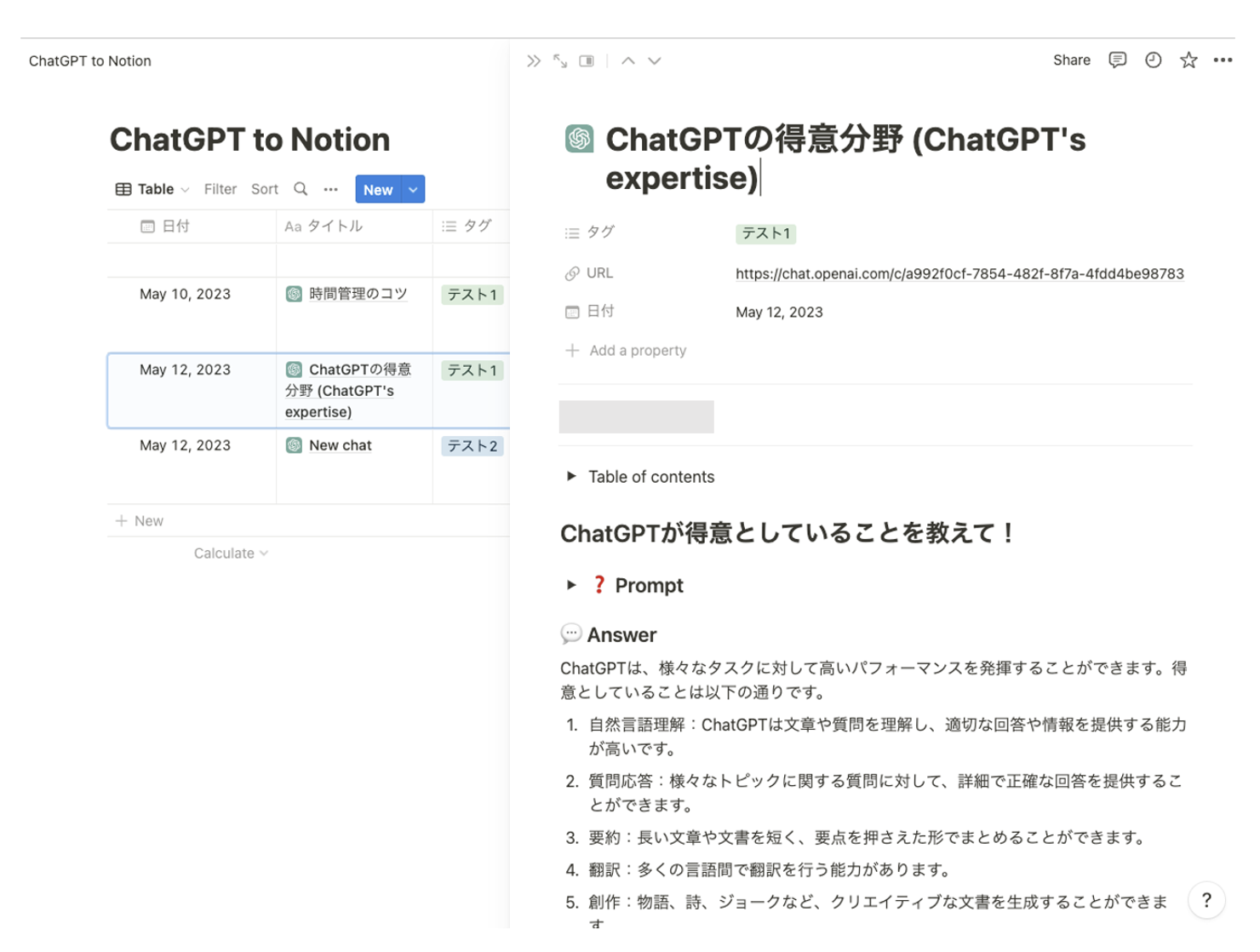This screenshot has height=952, width=1260.
Task: Open the Sort option
Action: pos(265,189)
